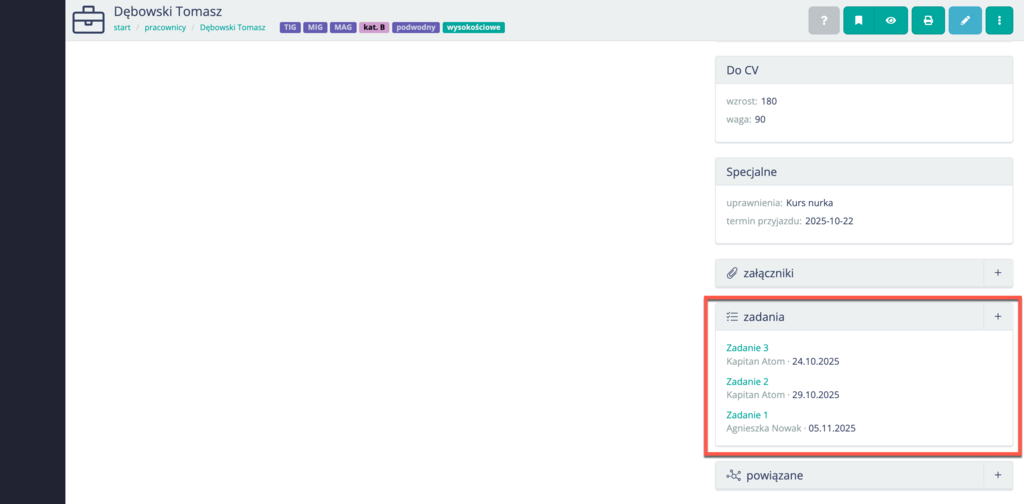Open the pracownicy breadcrumb link

165,28
